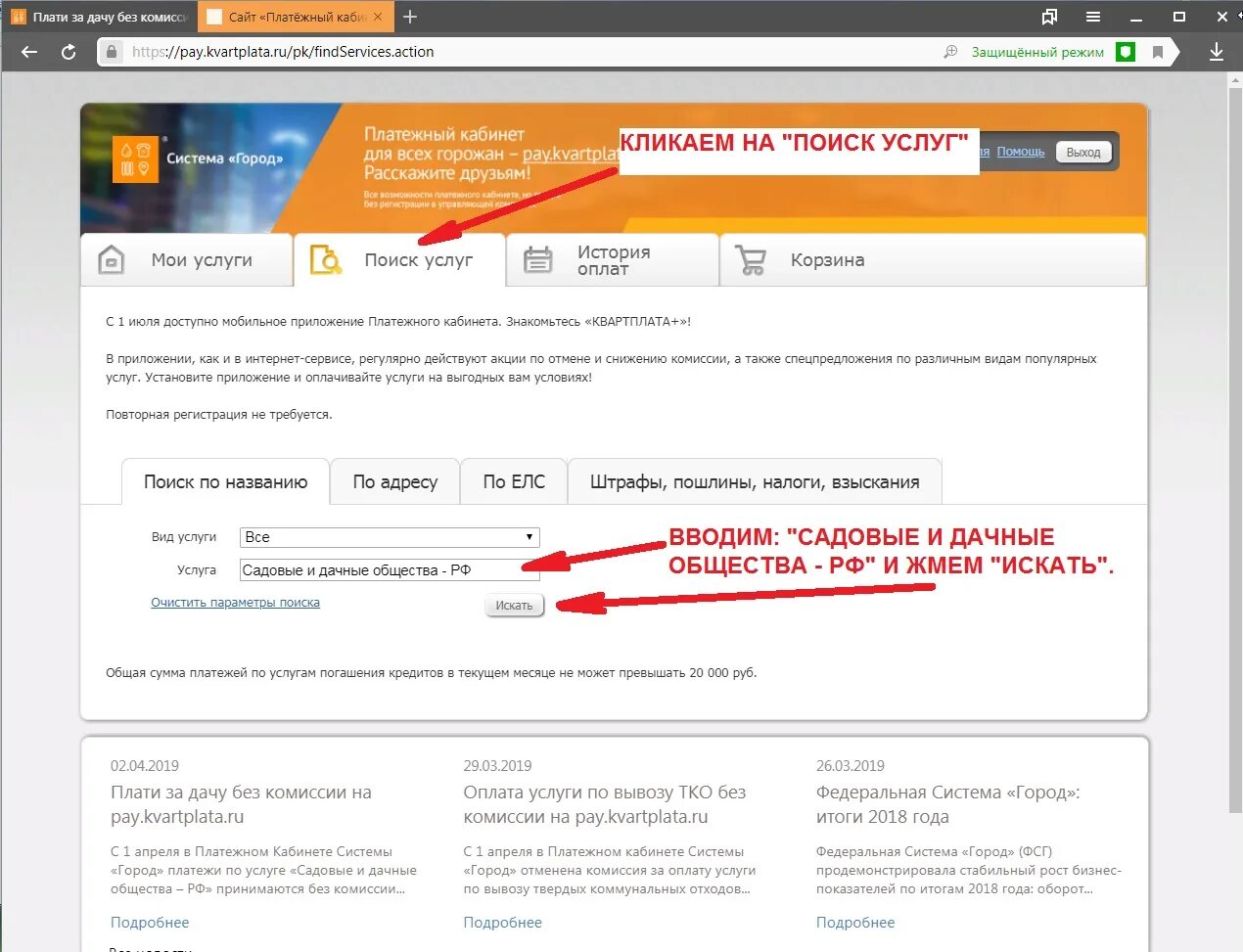Open news 'Плати за дачу без комиссии'
The image size is (1243, 952).
pyautogui.click(x=241, y=804)
